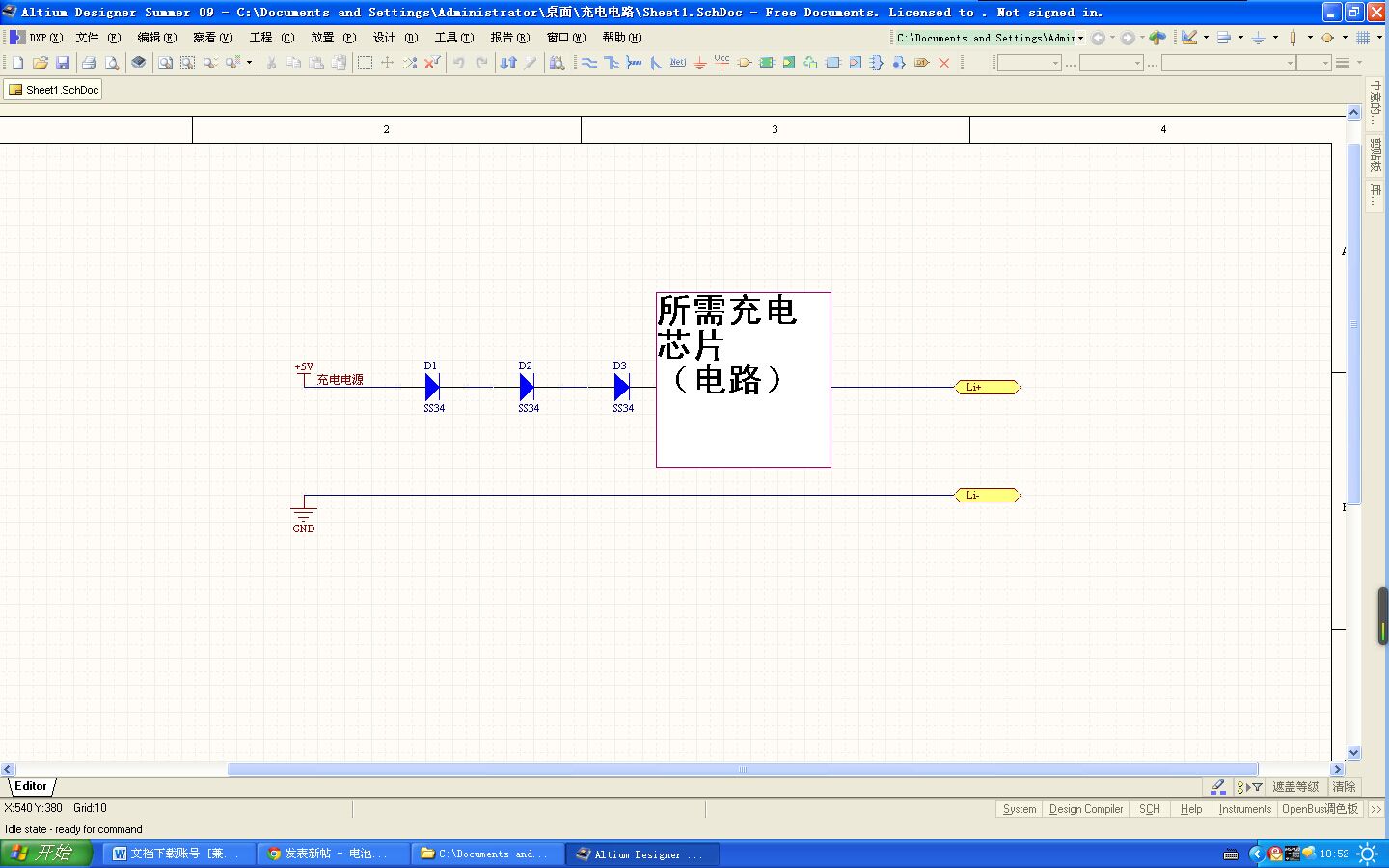The height and width of the screenshot is (868, 1389).
Task: Open the OpenBus调色板 panel button
Action: point(1320,809)
